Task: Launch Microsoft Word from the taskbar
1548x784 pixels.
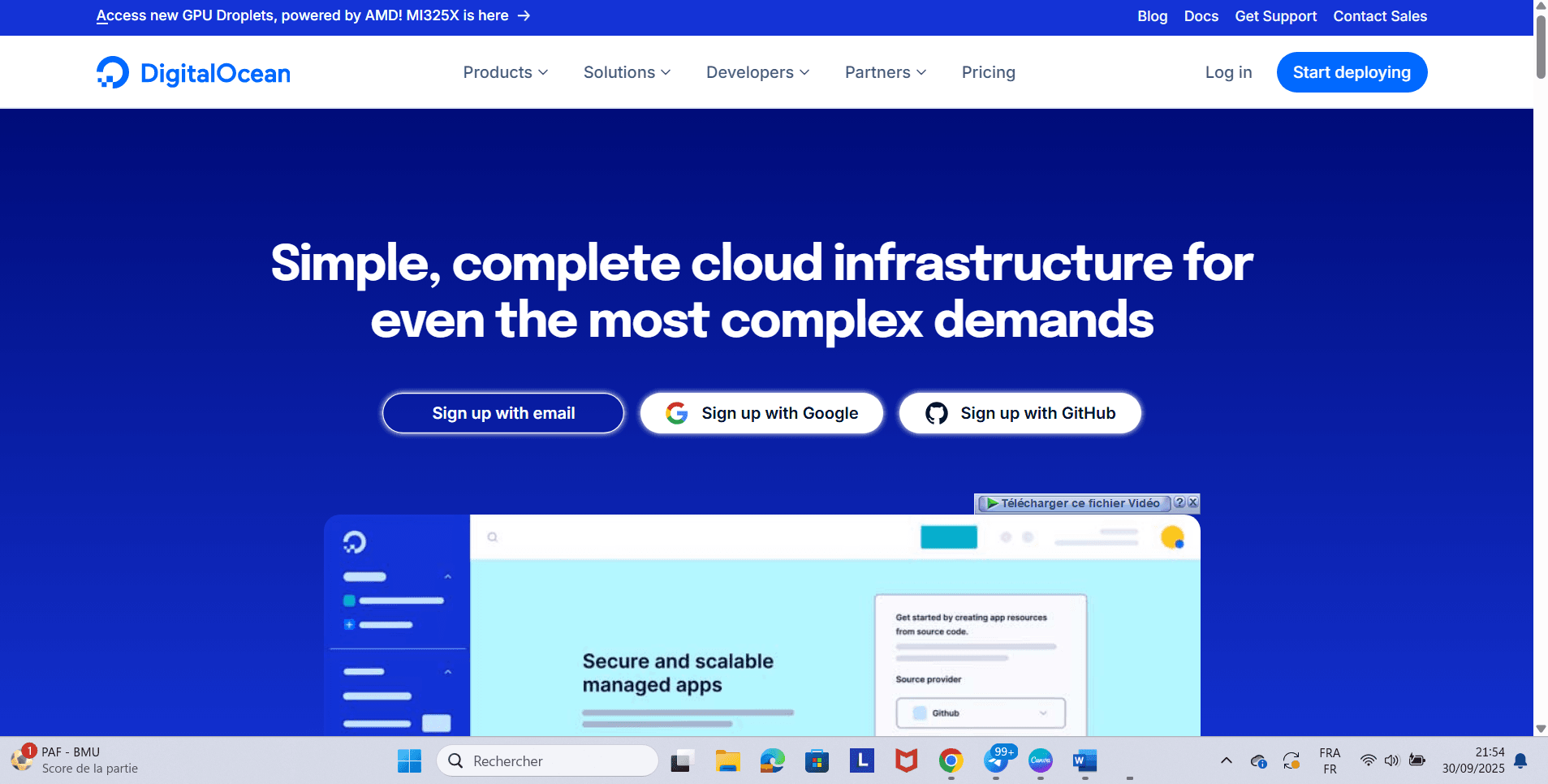Action: point(1084,760)
